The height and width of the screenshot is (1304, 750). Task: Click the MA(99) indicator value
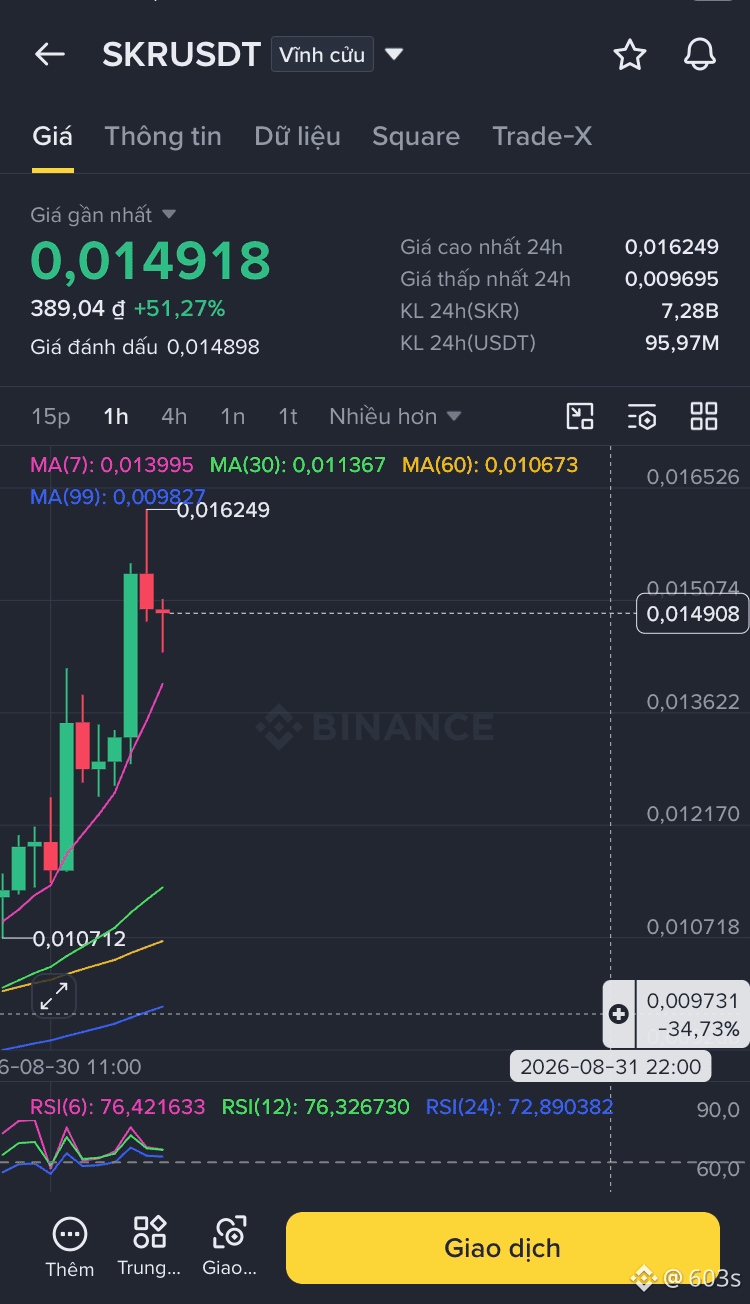tap(118, 496)
